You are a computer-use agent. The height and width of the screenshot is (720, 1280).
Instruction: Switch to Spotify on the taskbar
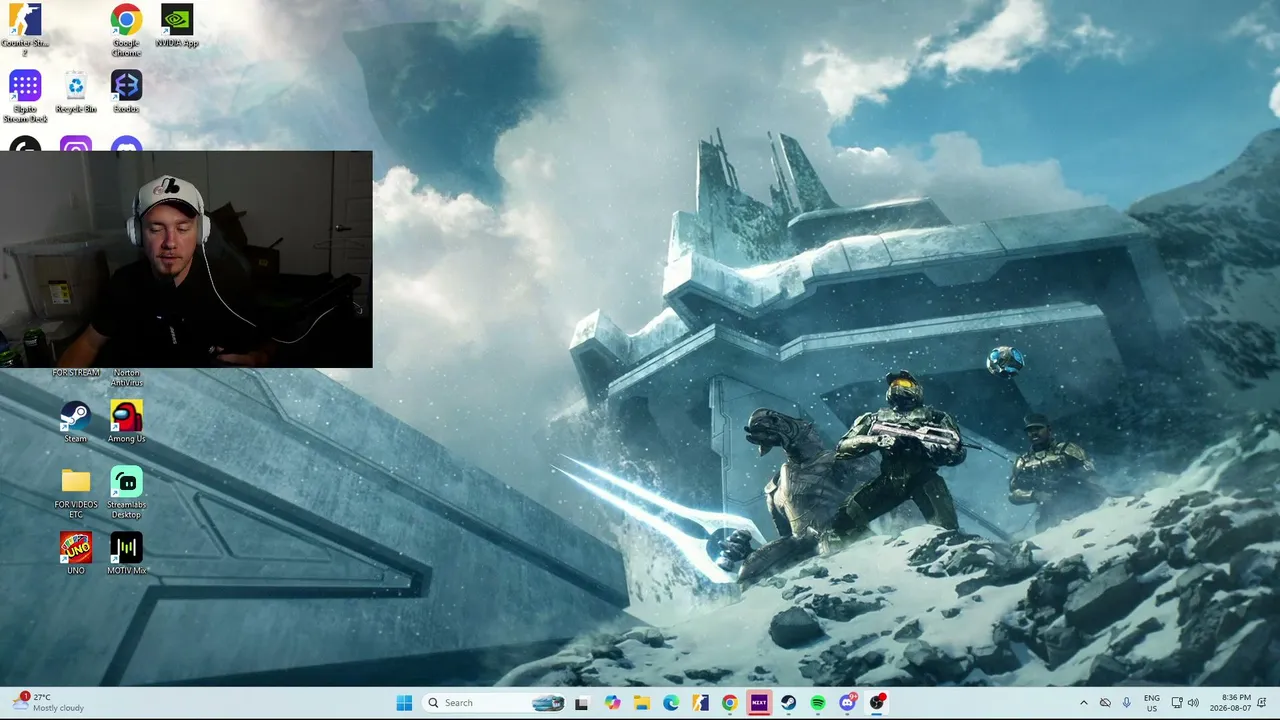[x=818, y=703]
